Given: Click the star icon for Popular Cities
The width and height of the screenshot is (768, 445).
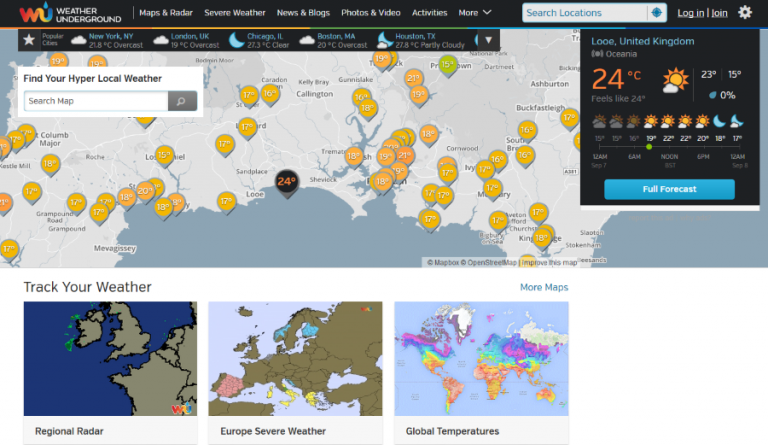Looking at the screenshot, I should (29, 40).
